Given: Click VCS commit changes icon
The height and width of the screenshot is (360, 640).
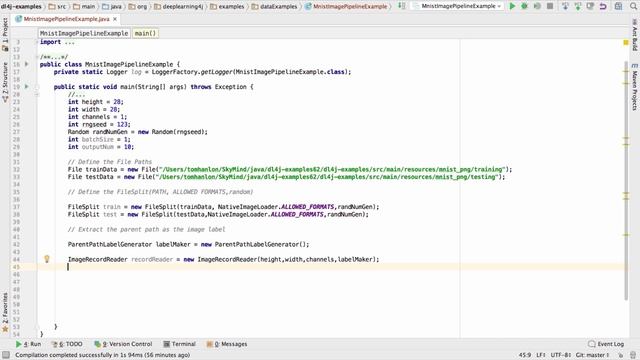Looking at the screenshot, I should pos(578,6).
